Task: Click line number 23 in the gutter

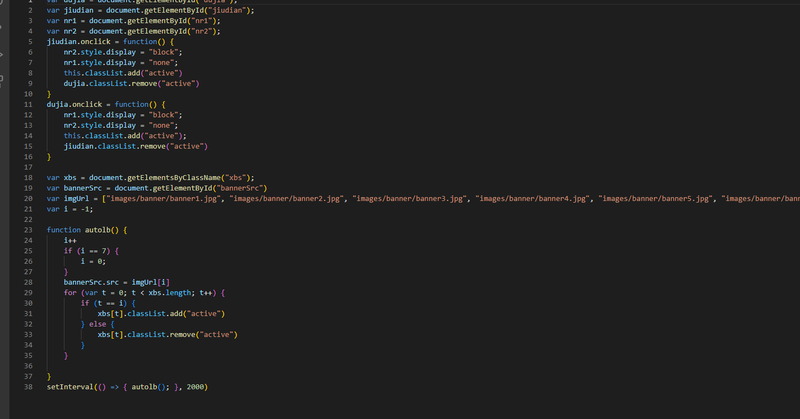Action: click(28, 230)
